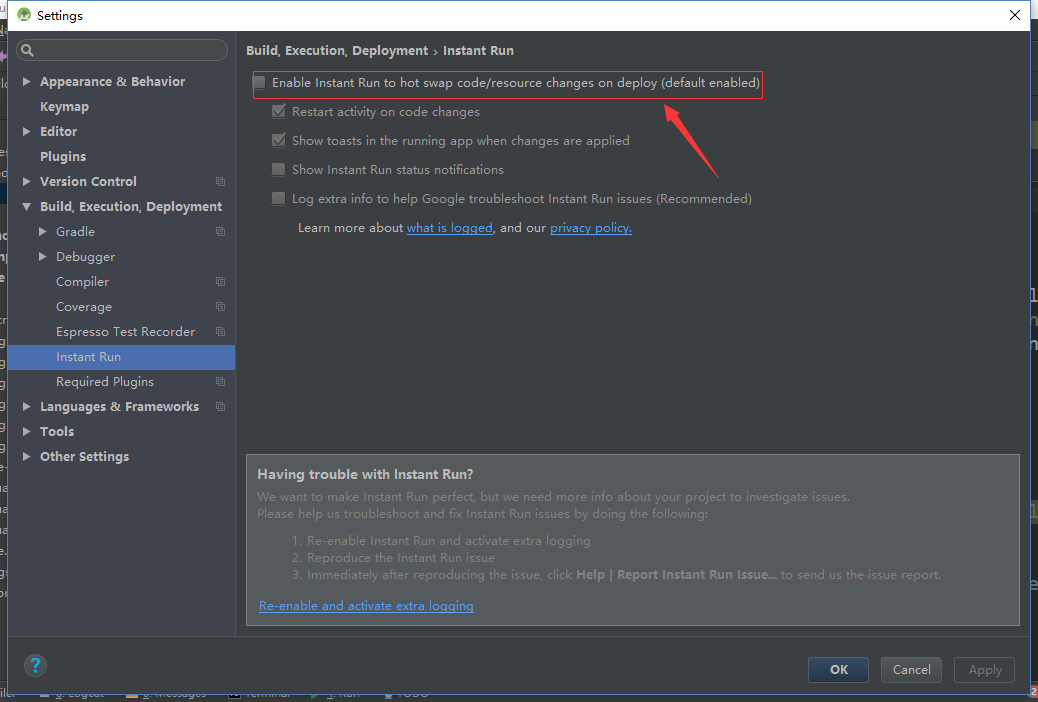Select Languages & Frameworks label
1038x702 pixels.
tap(119, 407)
